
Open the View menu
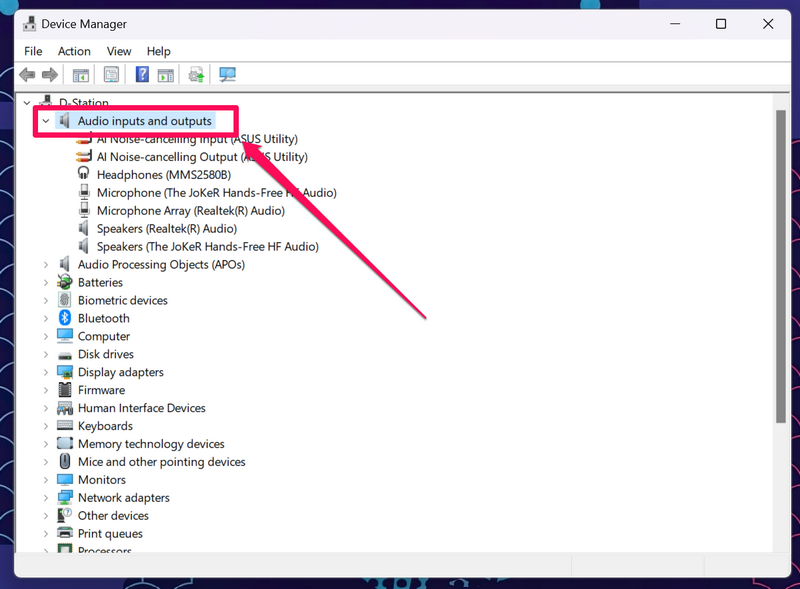[119, 51]
